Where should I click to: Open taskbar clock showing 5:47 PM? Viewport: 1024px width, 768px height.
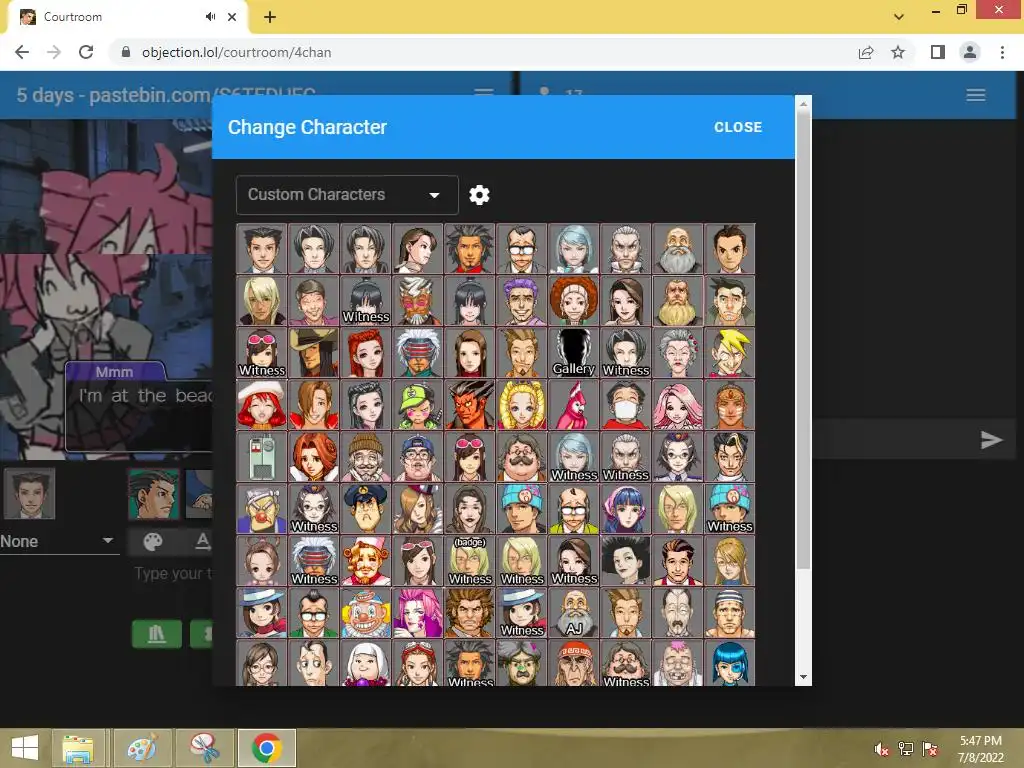pos(980,749)
